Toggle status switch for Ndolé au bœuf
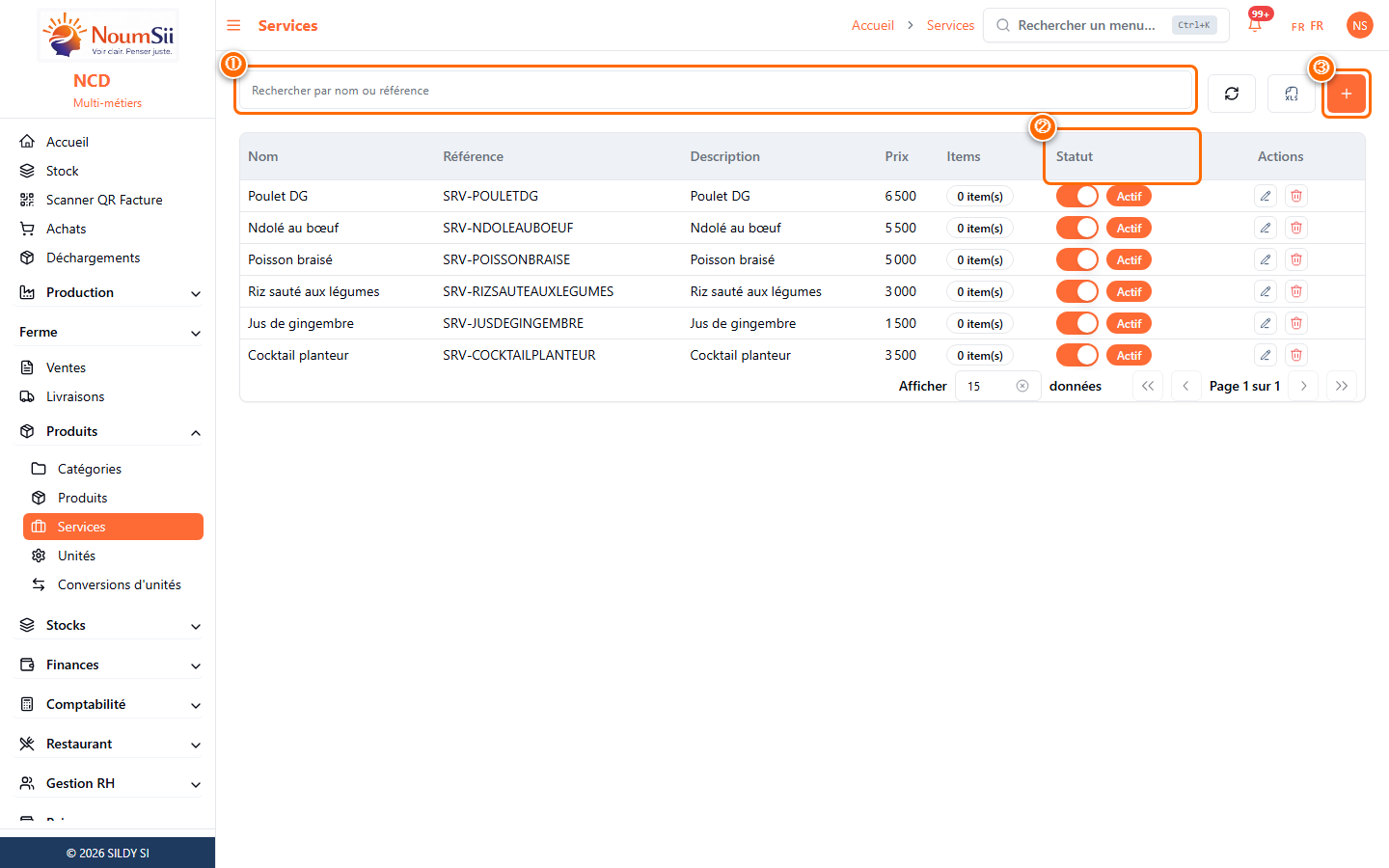This screenshot has width=1389, height=868. [x=1077, y=228]
